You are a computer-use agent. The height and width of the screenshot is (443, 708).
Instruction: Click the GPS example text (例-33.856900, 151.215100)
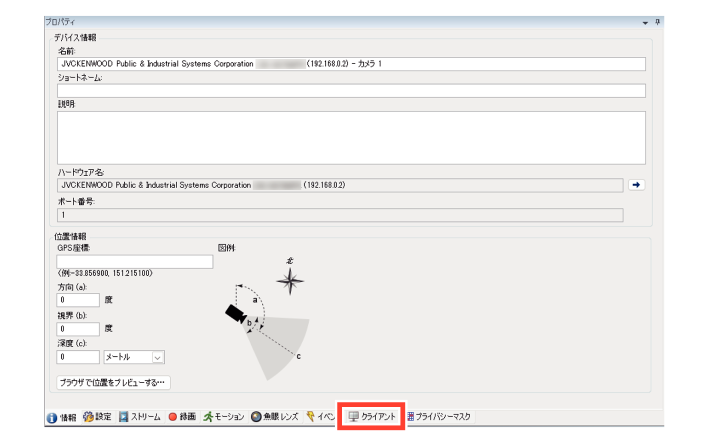tap(105, 273)
